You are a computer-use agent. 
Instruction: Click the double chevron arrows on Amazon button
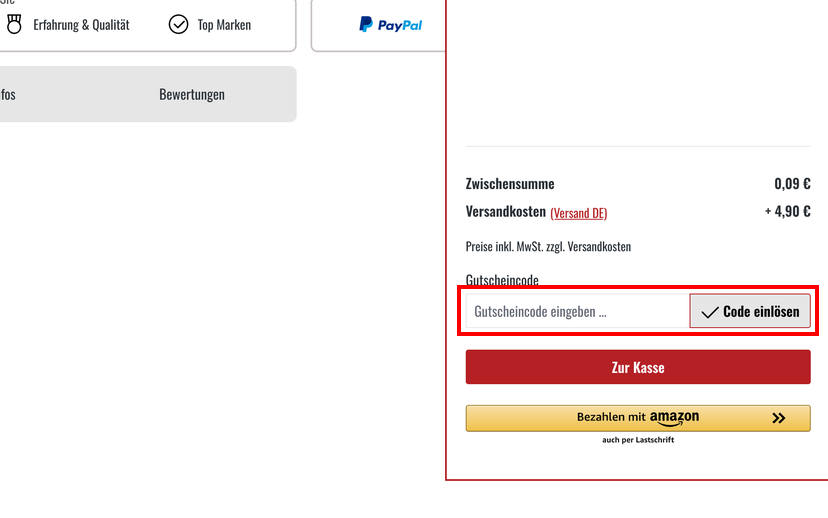(778, 418)
